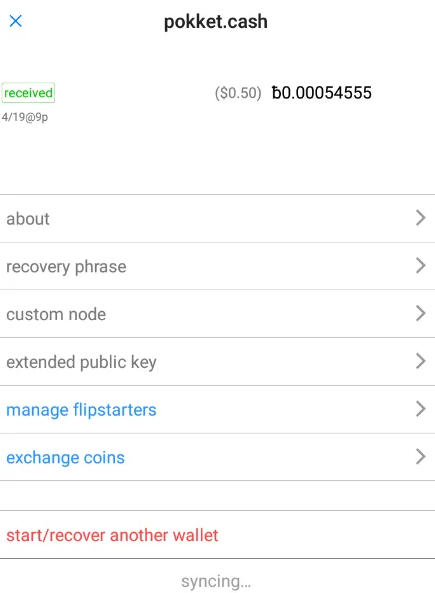
Task: Tap the green received badge
Action: tap(28, 93)
